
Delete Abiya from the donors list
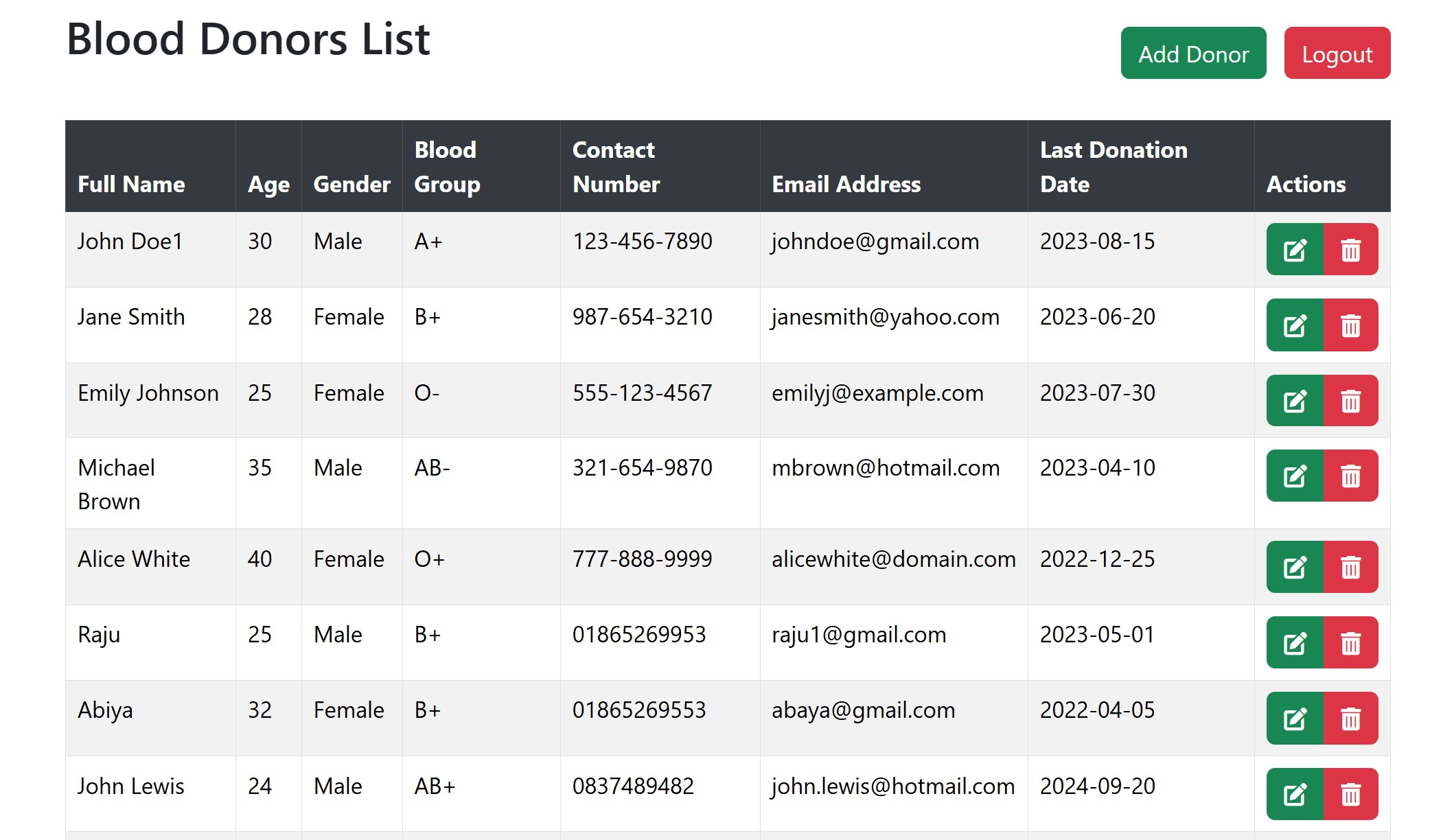pyautogui.click(x=1350, y=719)
